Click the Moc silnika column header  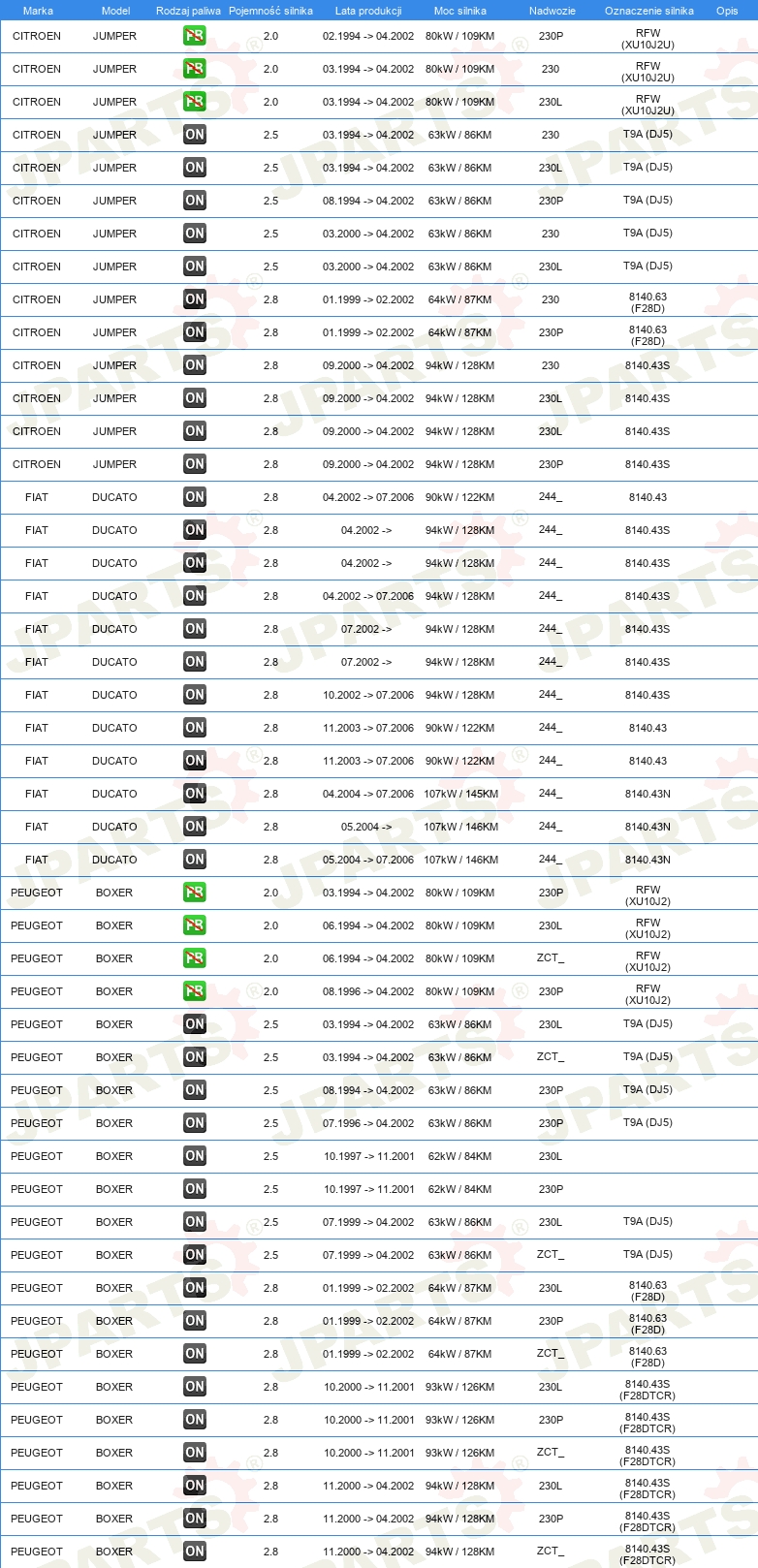460,11
